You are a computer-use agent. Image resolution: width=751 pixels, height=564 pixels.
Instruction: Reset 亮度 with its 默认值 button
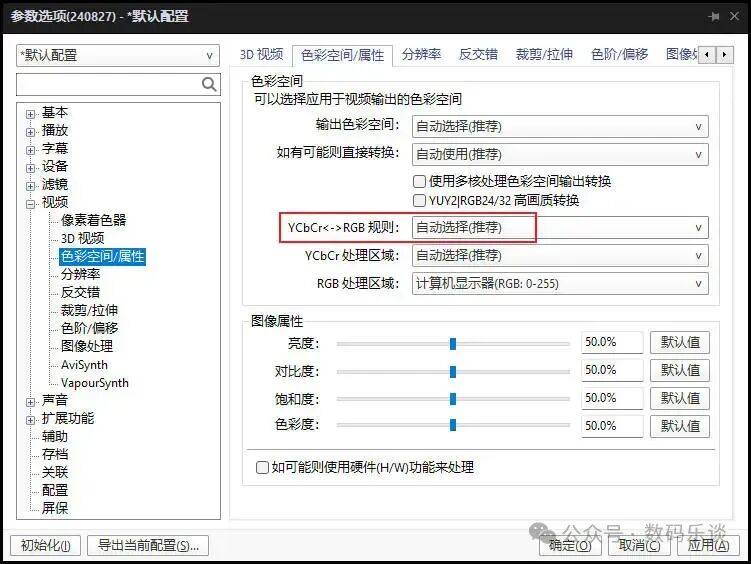[x=680, y=342]
